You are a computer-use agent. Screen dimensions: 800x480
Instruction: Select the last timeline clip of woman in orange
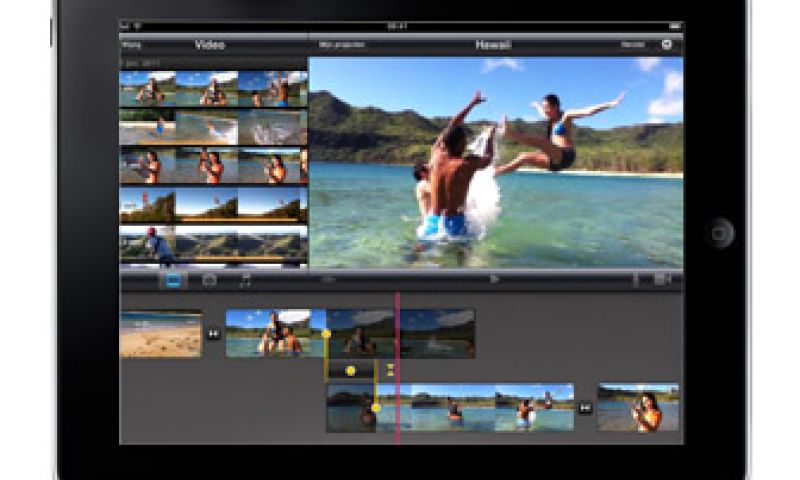pos(638,408)
